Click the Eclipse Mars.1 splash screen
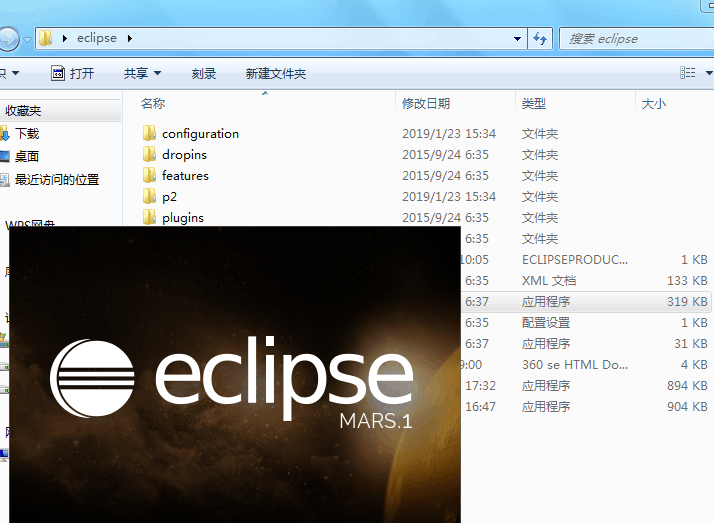 point(235,374)
